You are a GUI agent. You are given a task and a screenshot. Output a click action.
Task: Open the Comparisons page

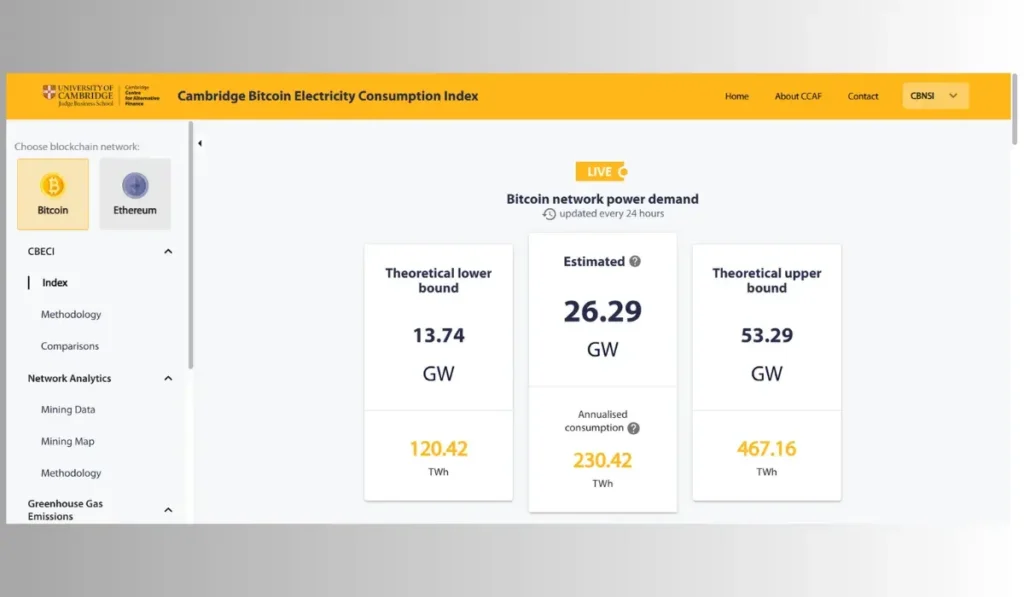coord(69,346)
